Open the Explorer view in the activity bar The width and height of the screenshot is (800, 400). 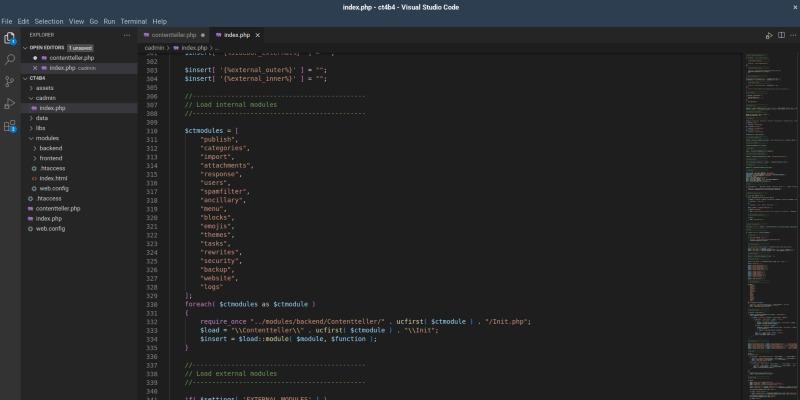click(x=10, y=38)
